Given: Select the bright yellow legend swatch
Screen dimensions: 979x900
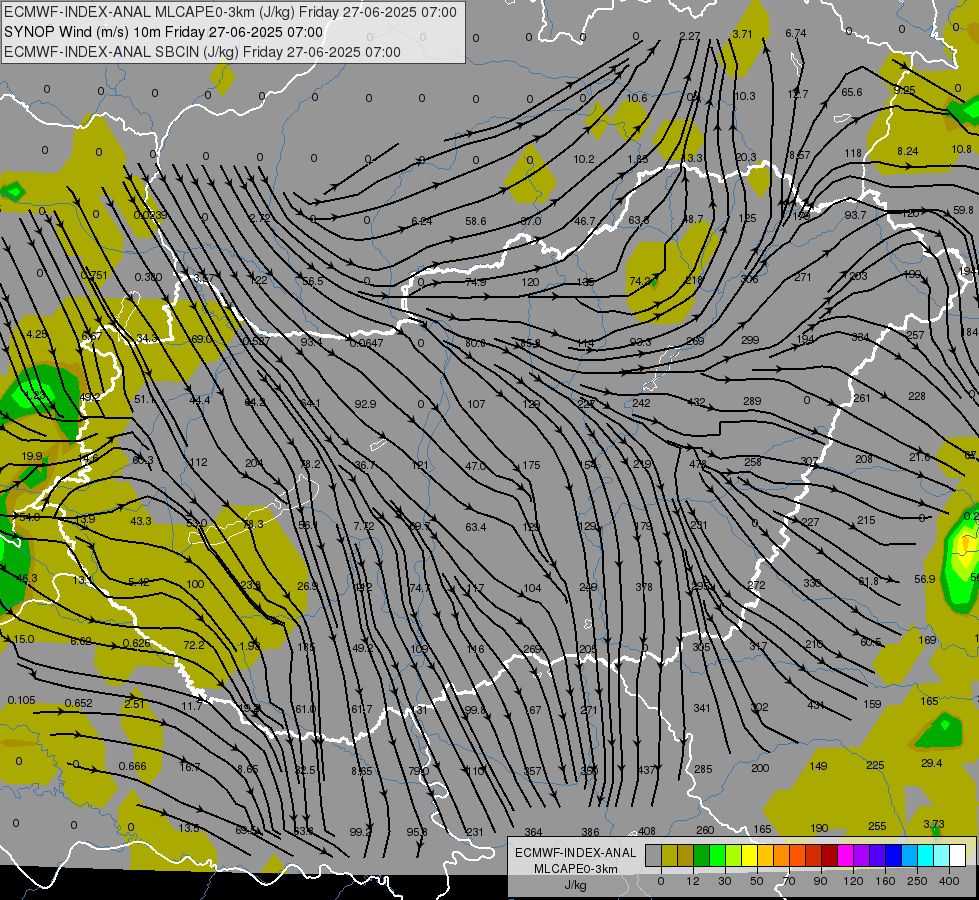Looking at the screenshot, I should click(x=749, y=855).
